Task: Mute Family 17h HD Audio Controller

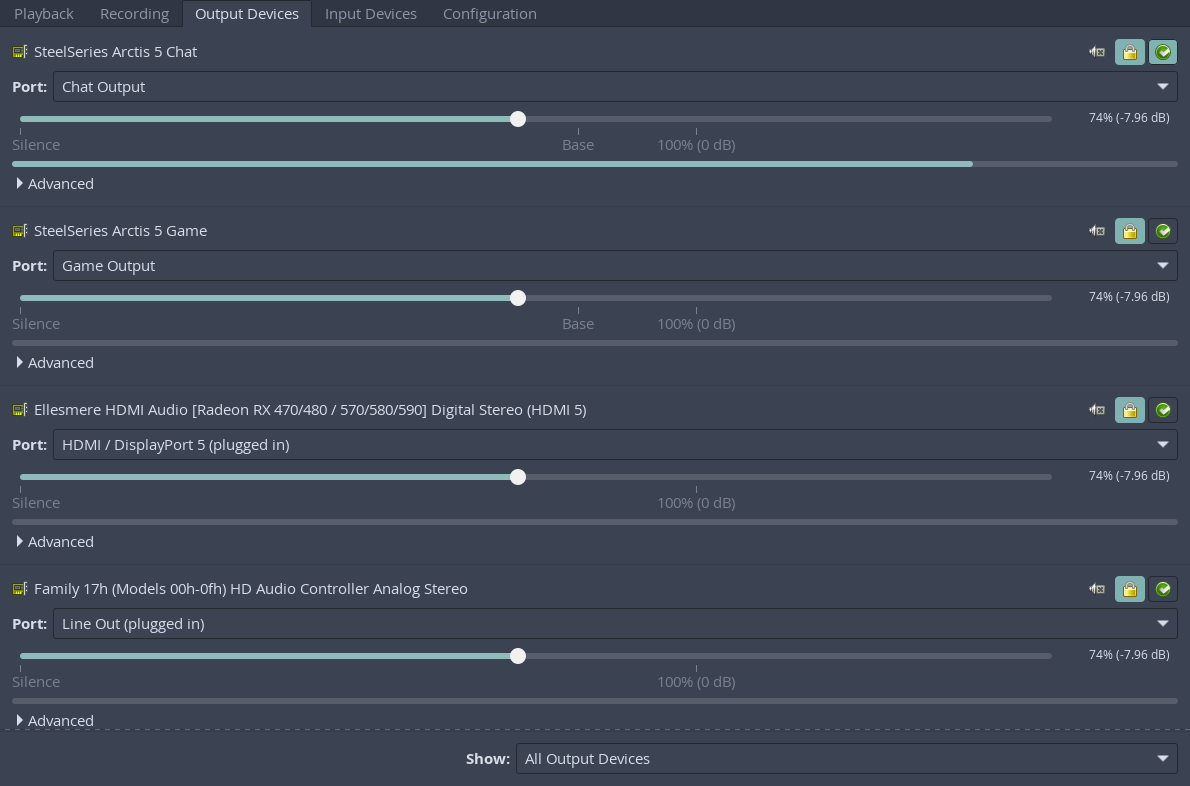Action: pos(1097,589)
